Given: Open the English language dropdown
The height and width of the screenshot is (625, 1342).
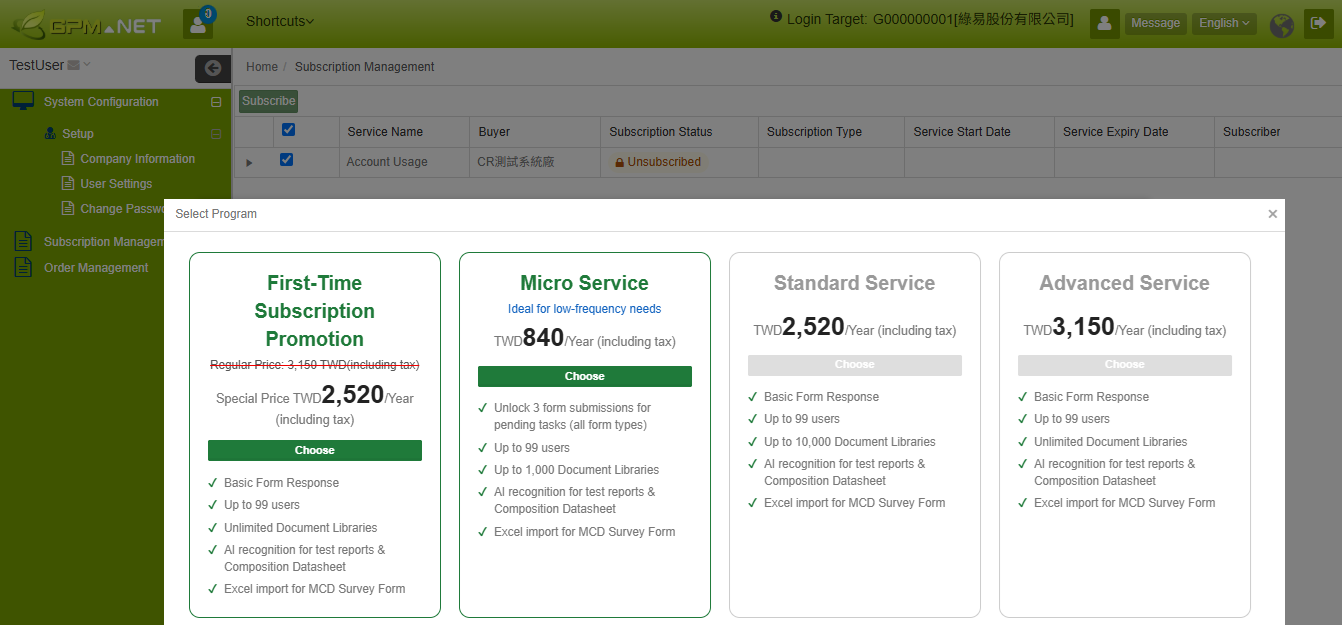Looking at the screenshot, I should (x=1225, y=23).
